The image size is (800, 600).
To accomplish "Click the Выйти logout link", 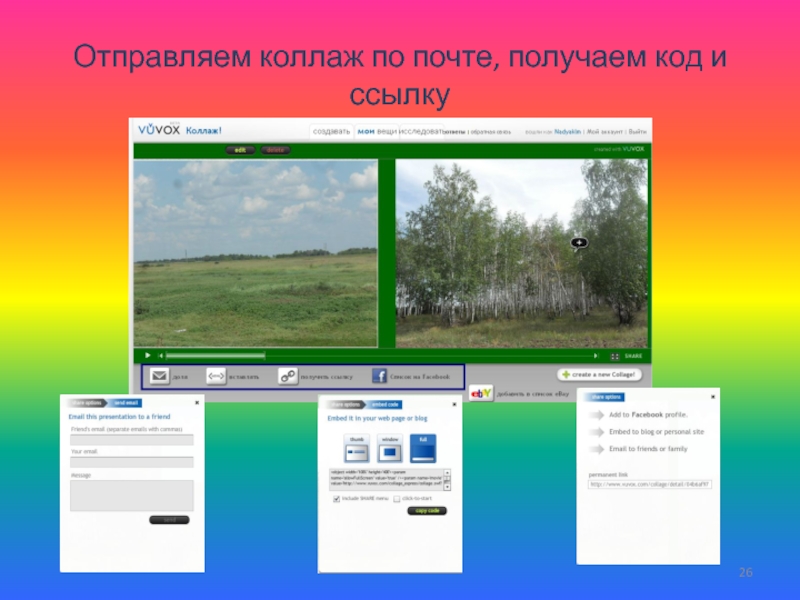I will click(638, 132).
